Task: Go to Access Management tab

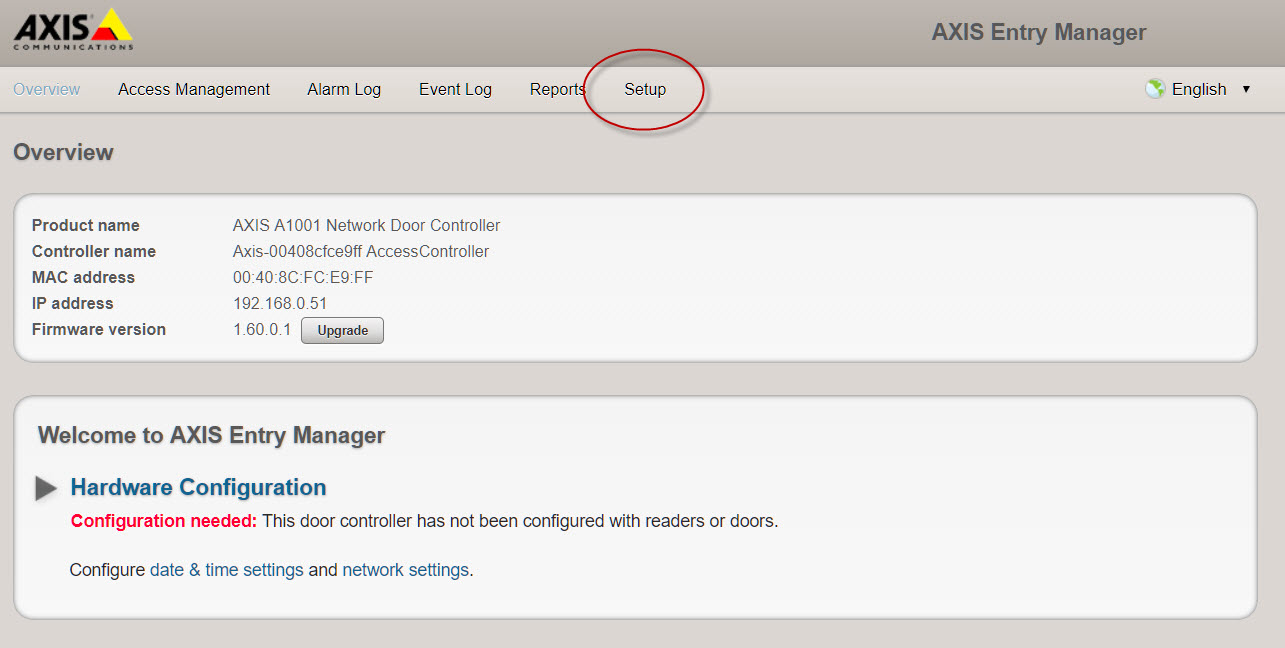Action: (x=194, y=89)
